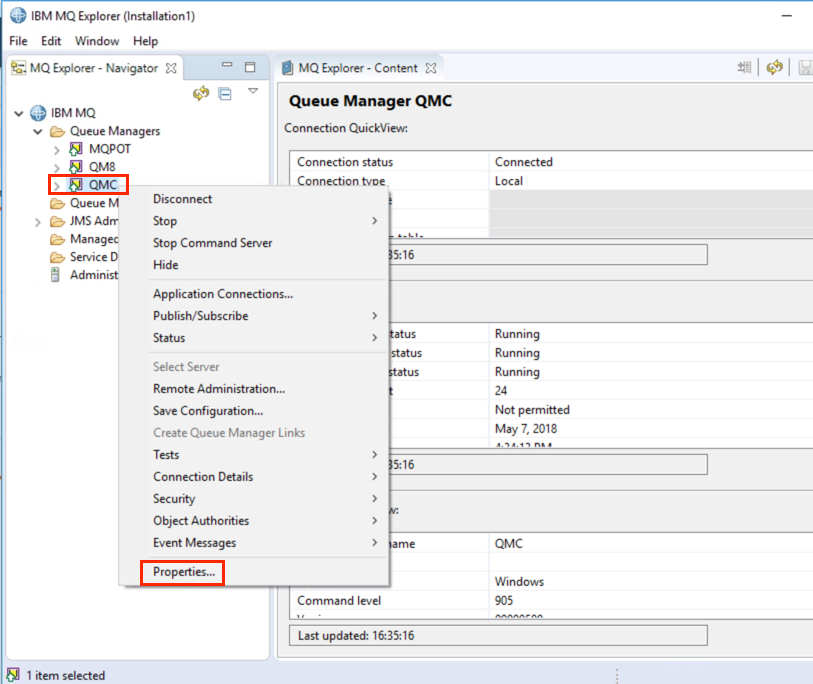Click the Content view compare toolbar icon
The image size is (813, 684).
click(745, 67)
